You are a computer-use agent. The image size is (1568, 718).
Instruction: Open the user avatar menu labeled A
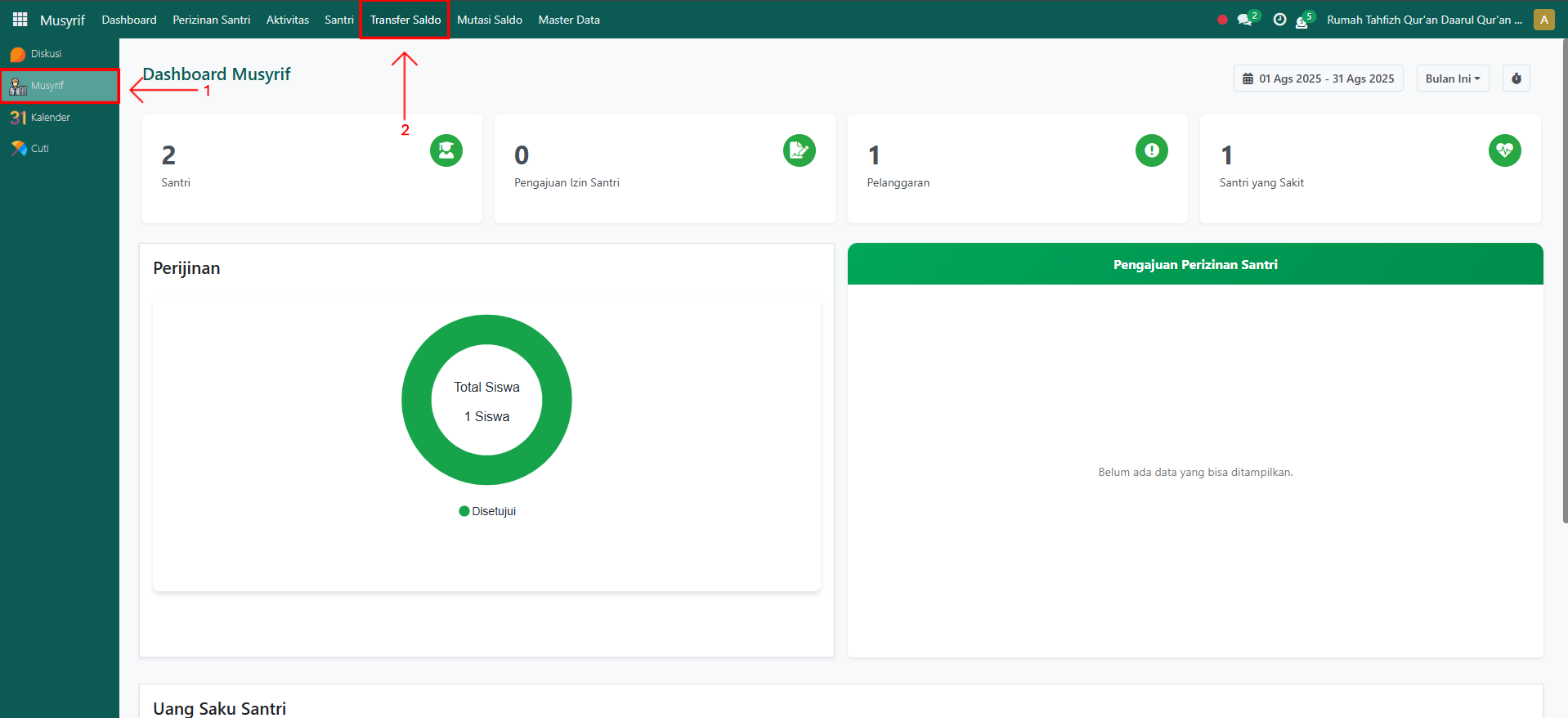tap(1543, 20)
